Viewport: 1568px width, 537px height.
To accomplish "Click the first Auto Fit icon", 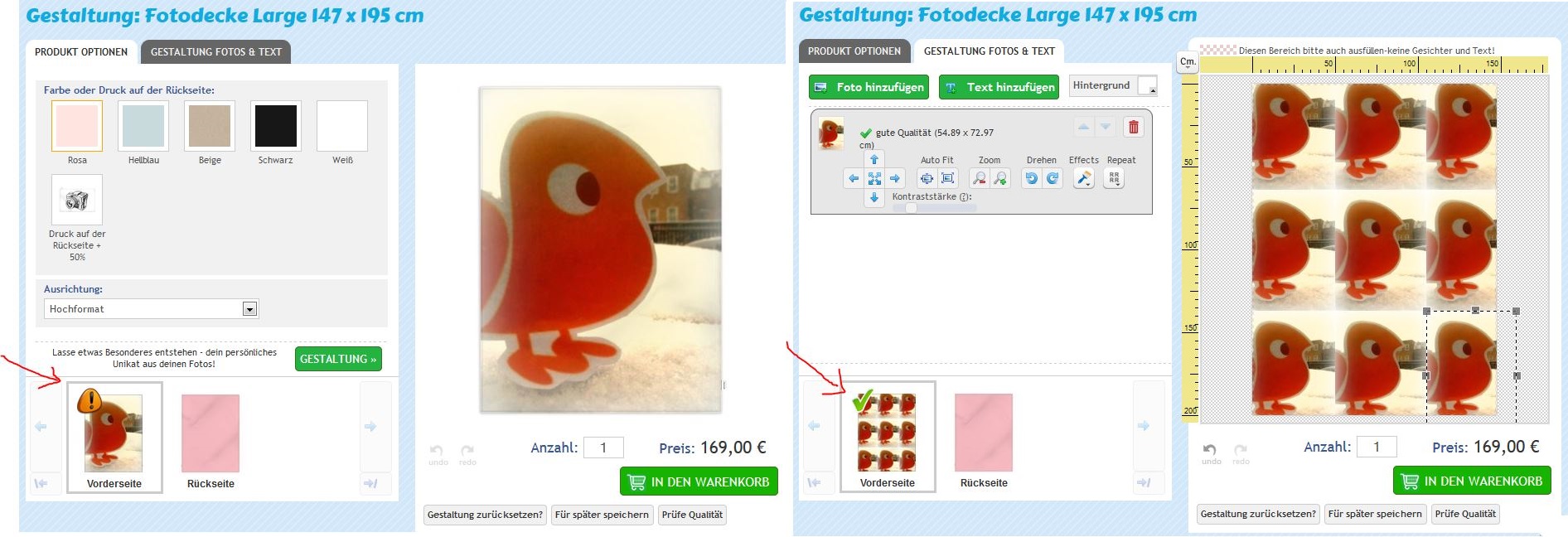I will point(927,178).
